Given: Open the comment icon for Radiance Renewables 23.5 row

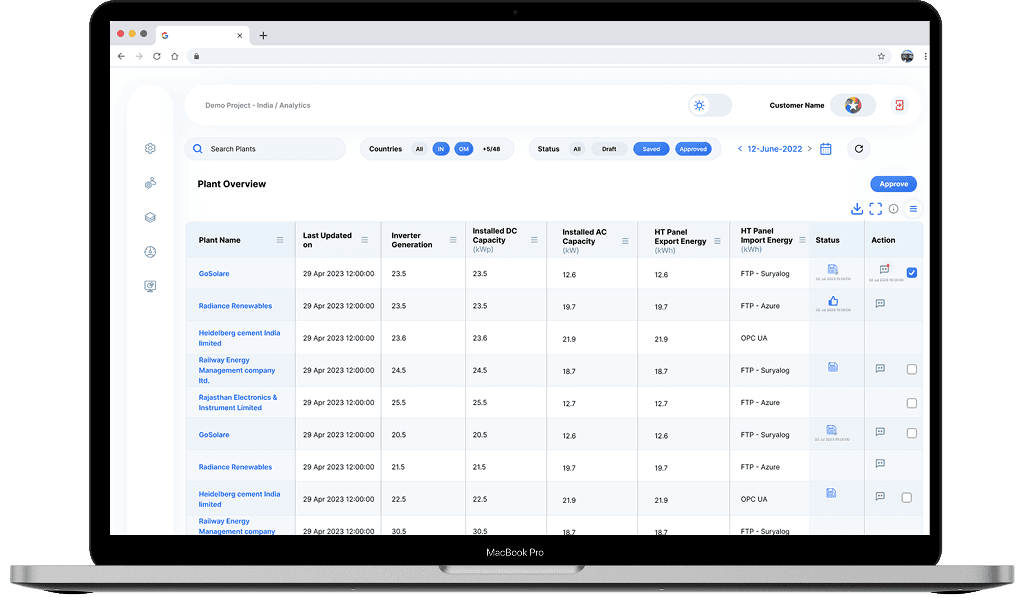Looking at the screenshot, I should (880, 303).
